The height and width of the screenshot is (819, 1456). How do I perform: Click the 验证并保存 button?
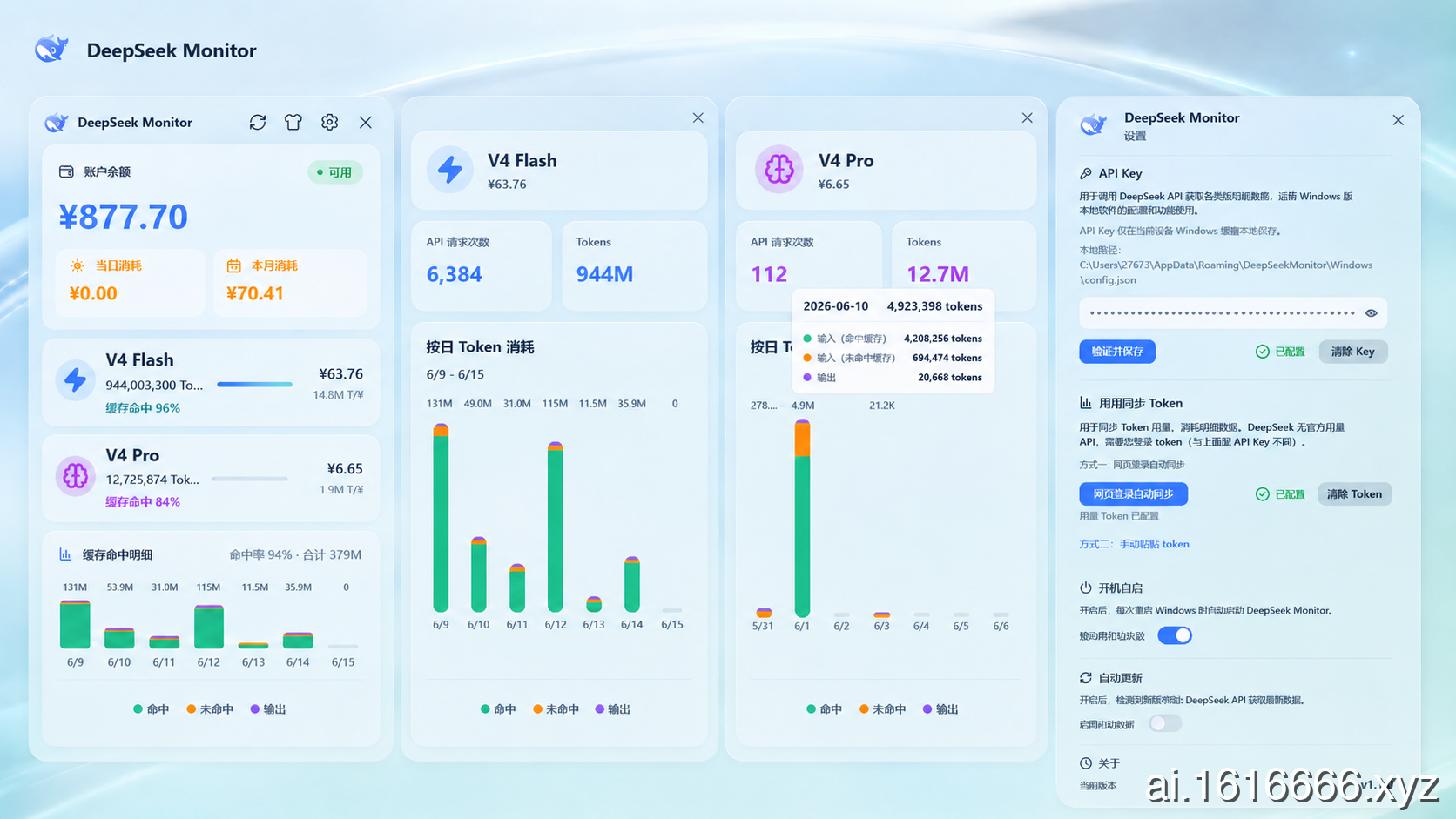[1117, 352]
